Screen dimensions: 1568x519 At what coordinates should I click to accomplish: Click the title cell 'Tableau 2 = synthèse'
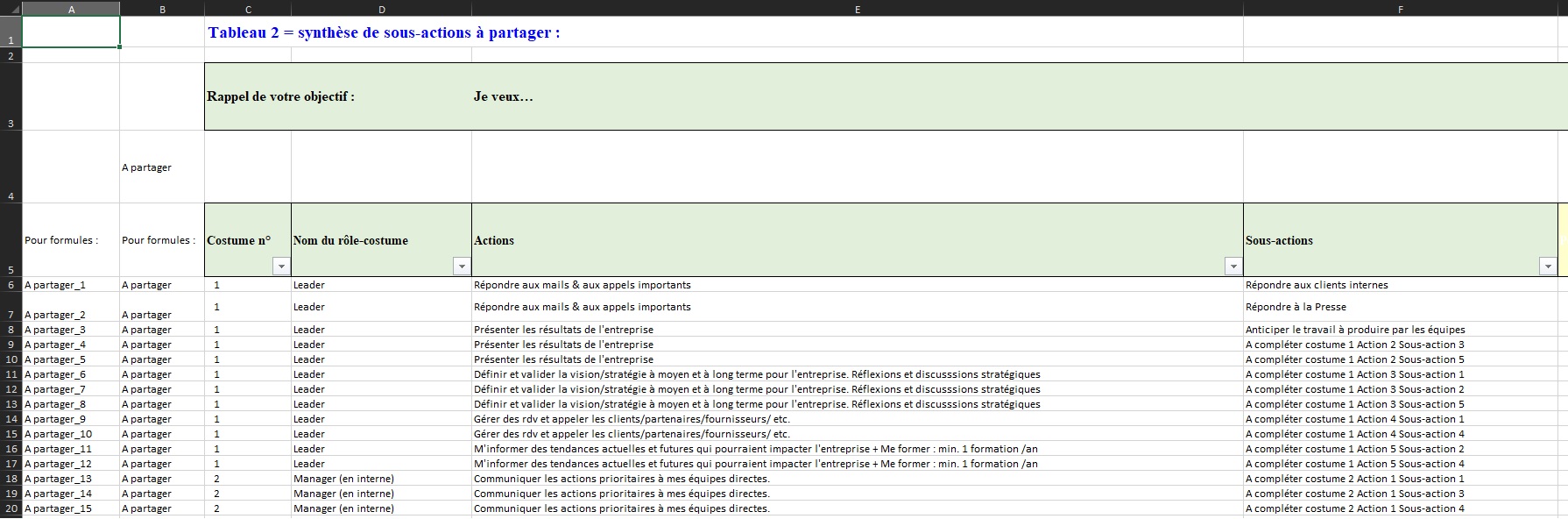384,32
